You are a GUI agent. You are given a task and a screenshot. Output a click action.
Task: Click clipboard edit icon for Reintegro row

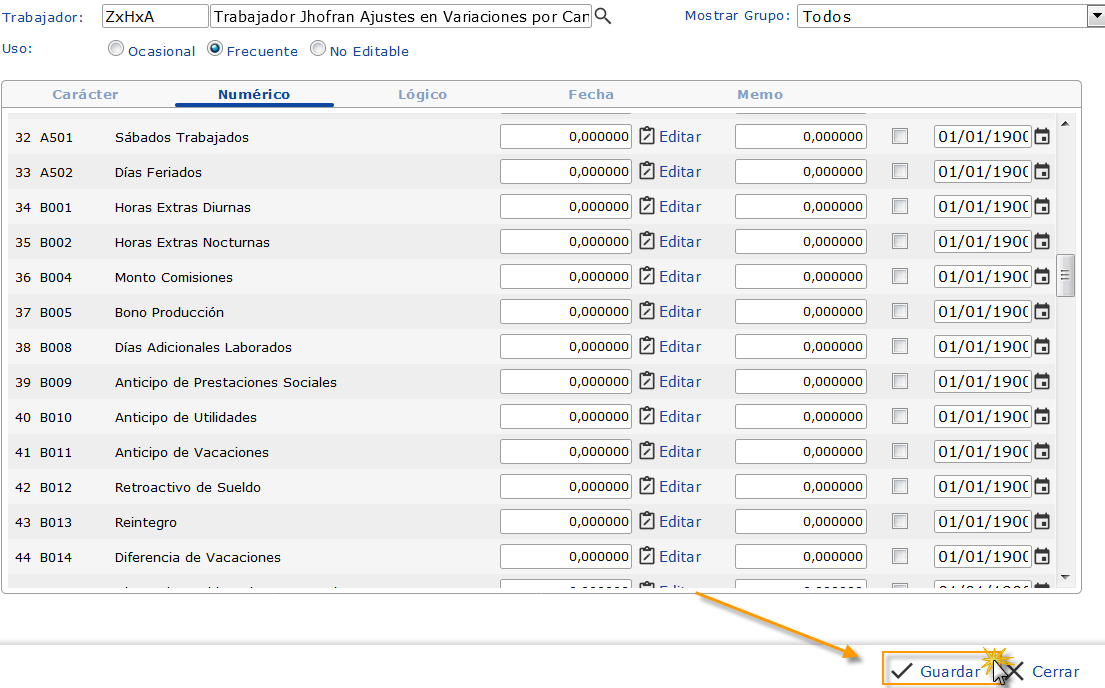click(647, 522)
